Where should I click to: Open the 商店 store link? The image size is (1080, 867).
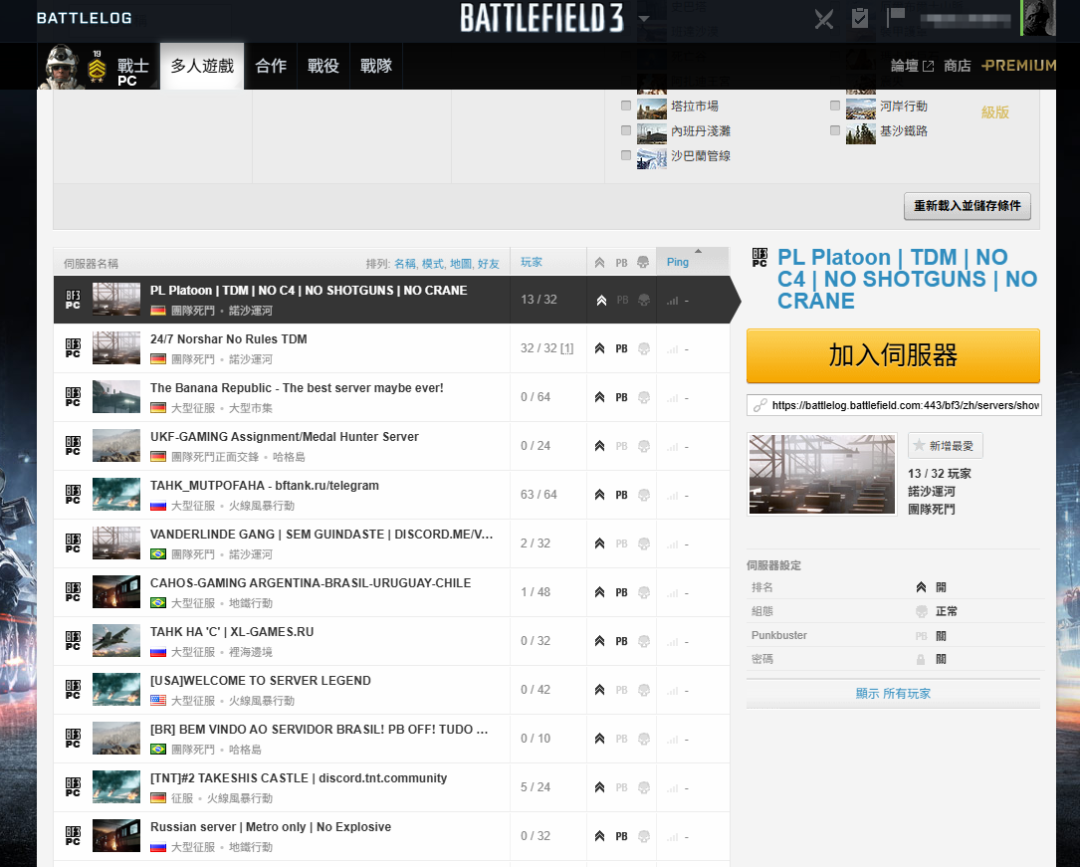click(x=957, y=65)
